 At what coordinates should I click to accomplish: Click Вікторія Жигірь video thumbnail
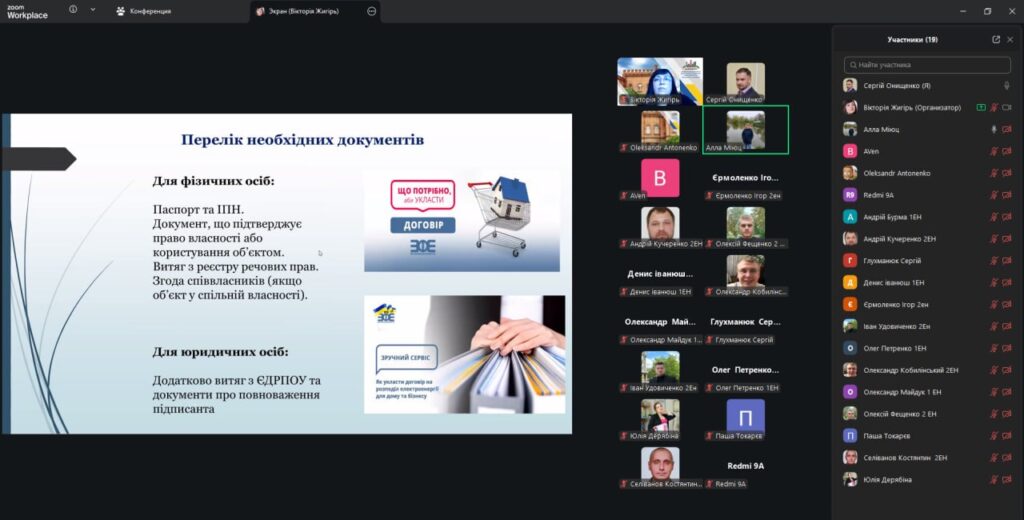coord(659,81)
